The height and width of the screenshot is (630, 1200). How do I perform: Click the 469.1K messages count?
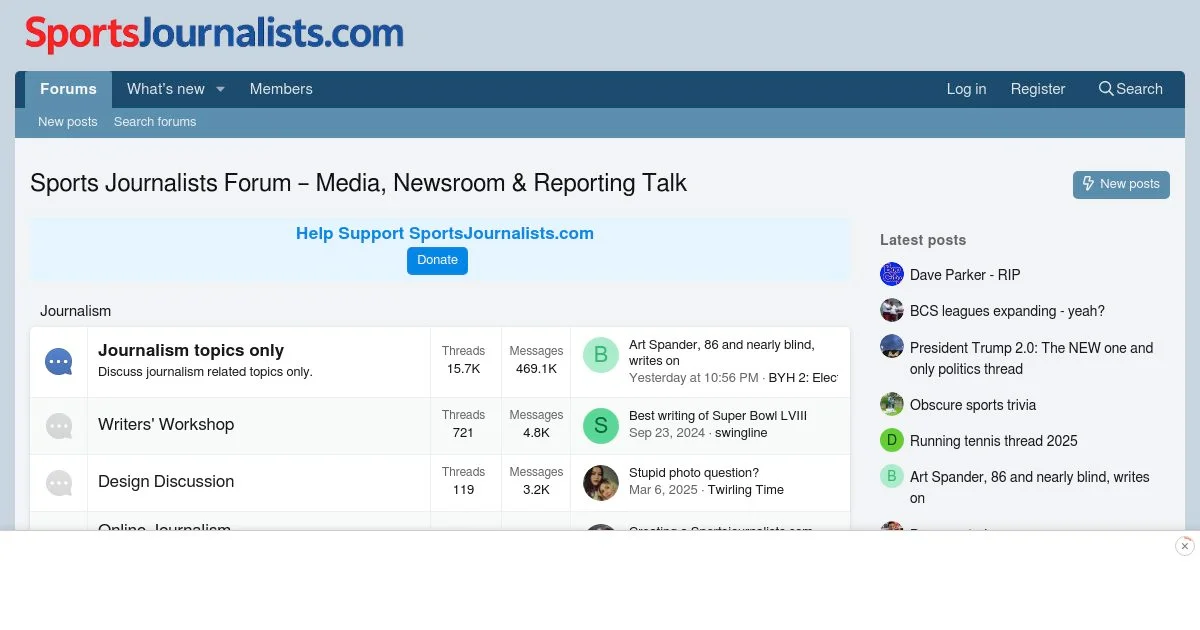[536, 369]
